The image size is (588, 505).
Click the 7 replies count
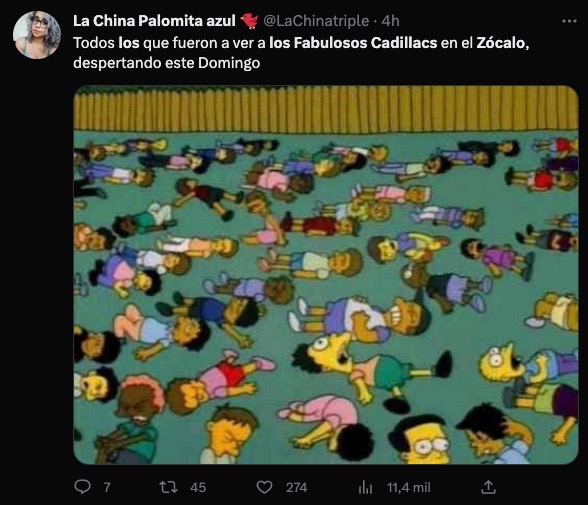(107, 487)
